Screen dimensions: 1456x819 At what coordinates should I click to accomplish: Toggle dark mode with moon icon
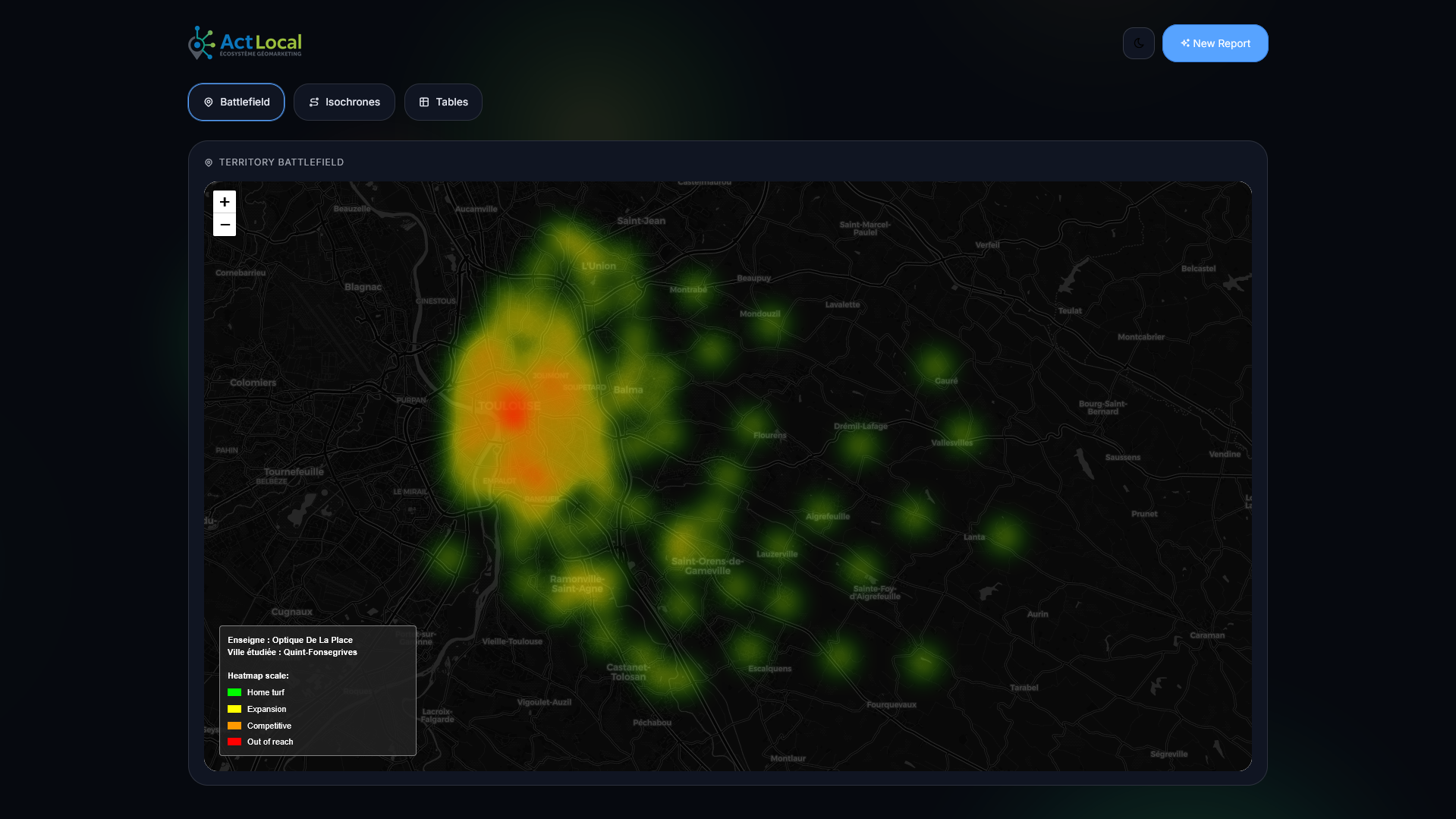click(1138, 43)
